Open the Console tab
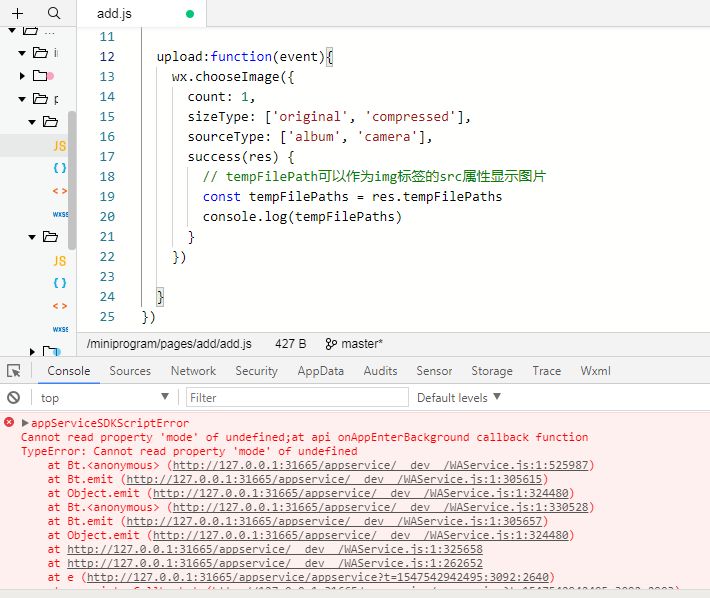The image size is (710, 598). [69, 371]
